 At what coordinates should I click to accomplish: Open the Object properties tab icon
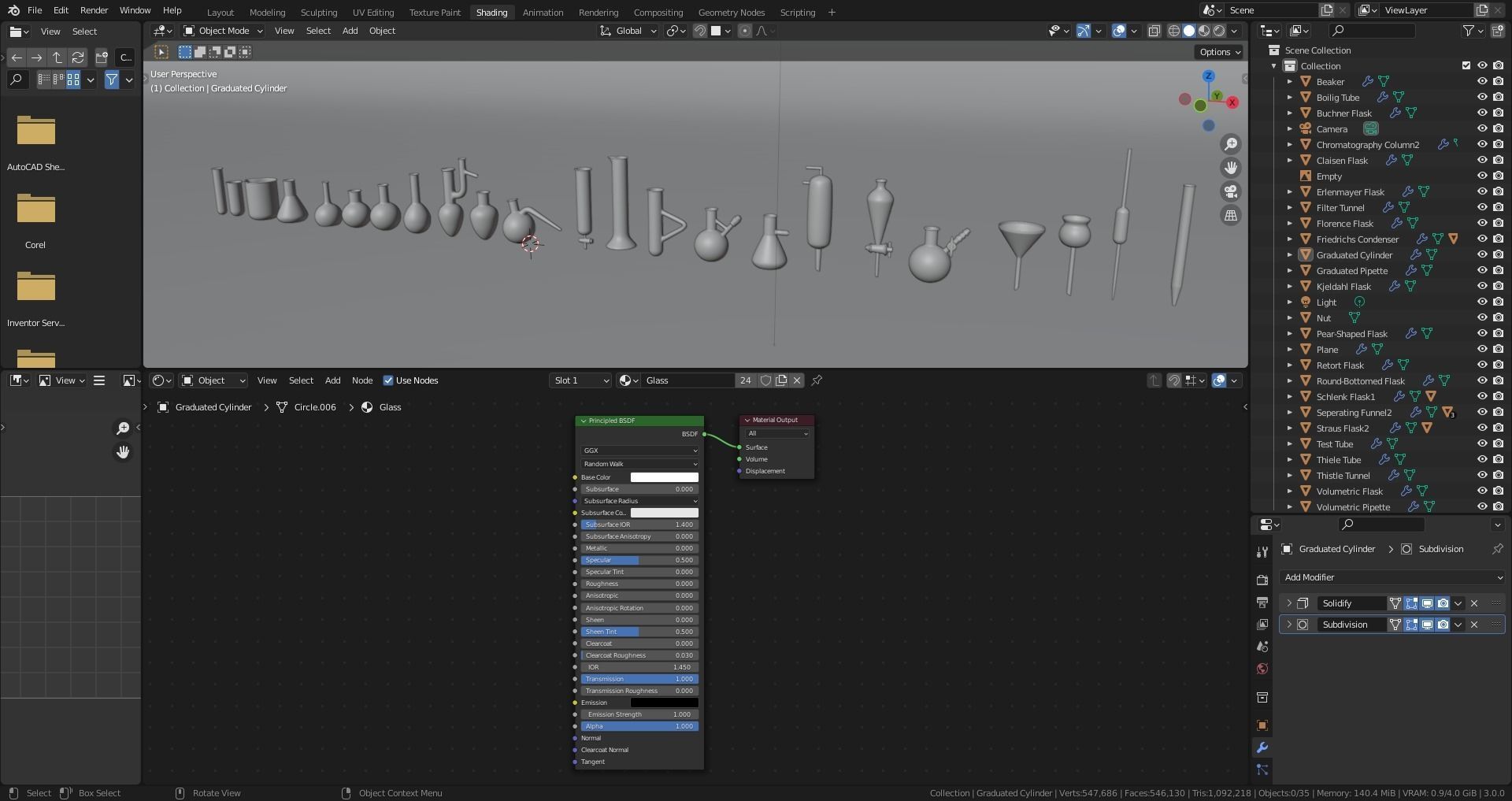click(1262, 725)
